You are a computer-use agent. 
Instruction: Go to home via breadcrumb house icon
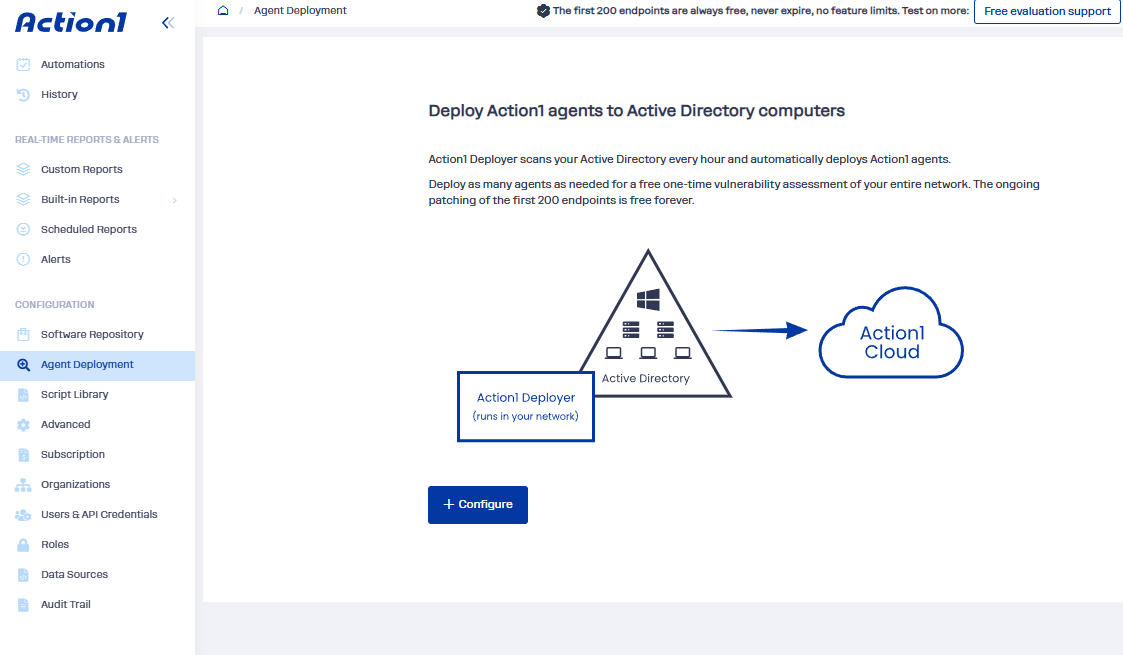click(223, 10)
